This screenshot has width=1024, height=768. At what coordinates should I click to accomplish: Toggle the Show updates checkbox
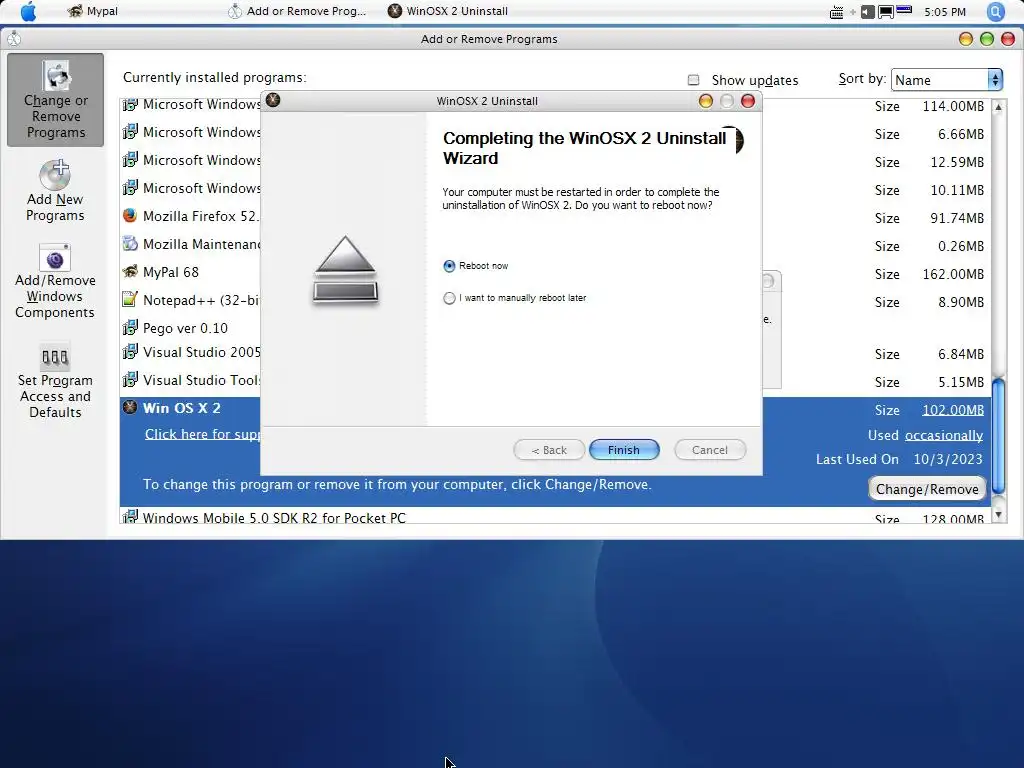pos(694,80)
